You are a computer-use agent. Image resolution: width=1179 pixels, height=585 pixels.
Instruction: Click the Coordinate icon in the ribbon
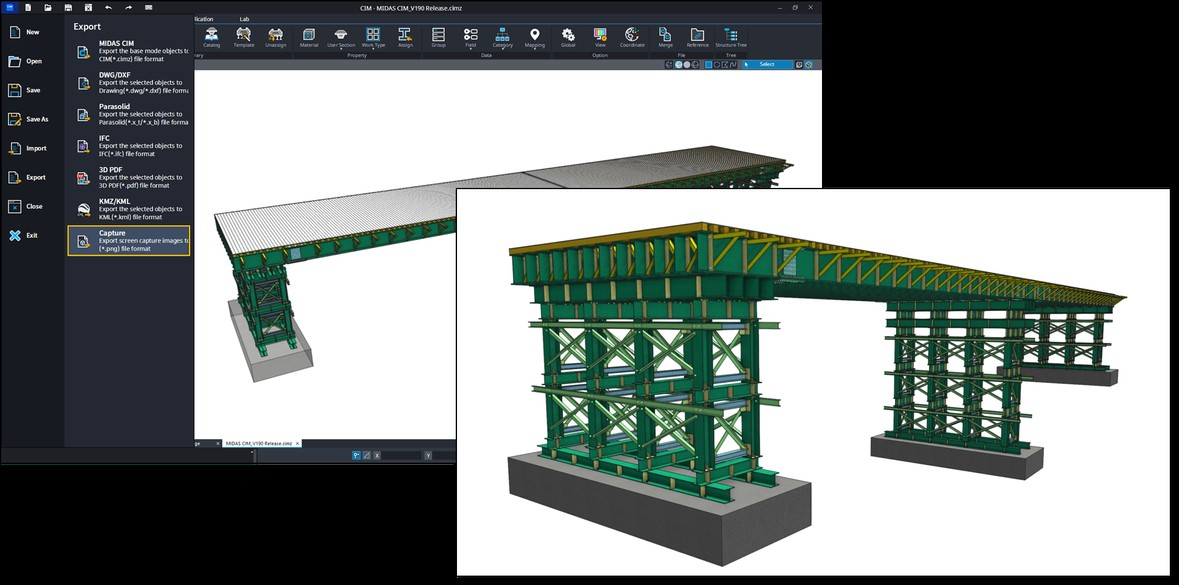pyautogui.click(x=633, y=38)
